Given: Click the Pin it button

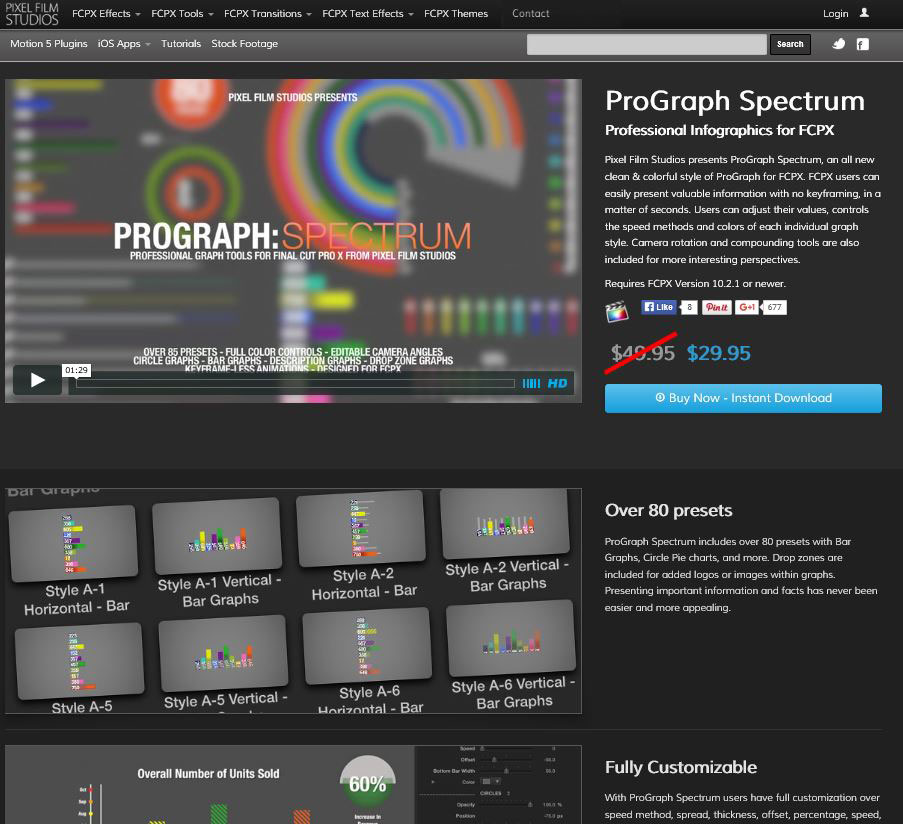Looking at the screenshot, I should coord(716,307).
